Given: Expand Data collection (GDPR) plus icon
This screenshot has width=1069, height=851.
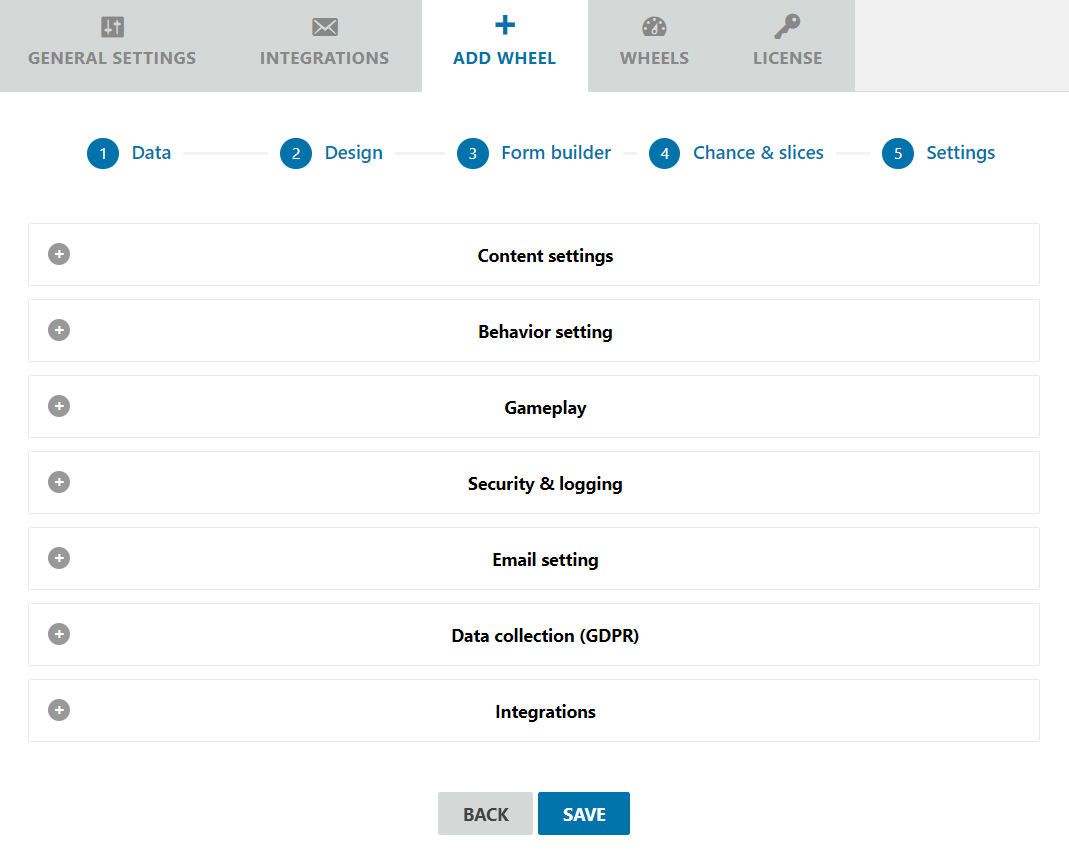Looking at the screenshot, I should pos(59,634).
